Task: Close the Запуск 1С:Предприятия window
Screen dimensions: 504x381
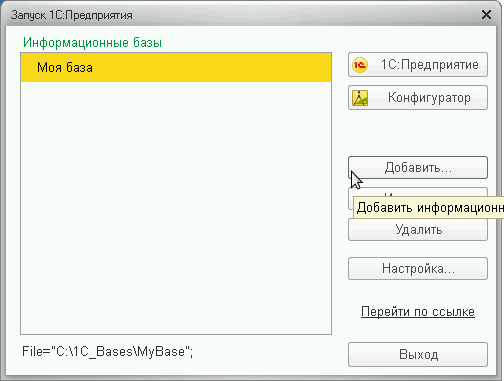Action: [x=486, y=15]
